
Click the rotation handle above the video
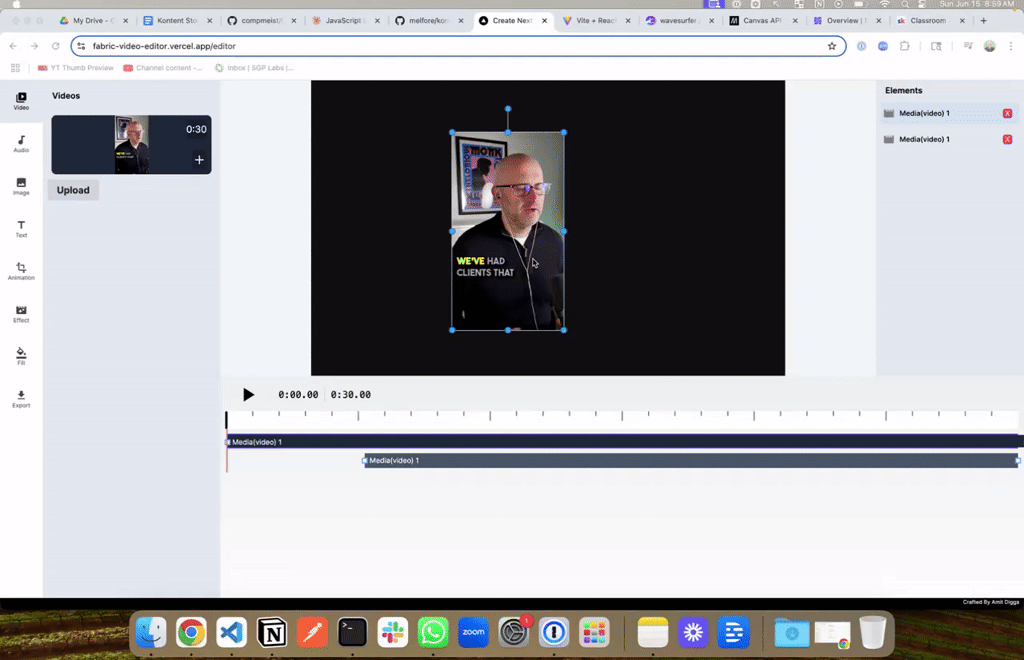pyautogui.click(x=508, y=109)
